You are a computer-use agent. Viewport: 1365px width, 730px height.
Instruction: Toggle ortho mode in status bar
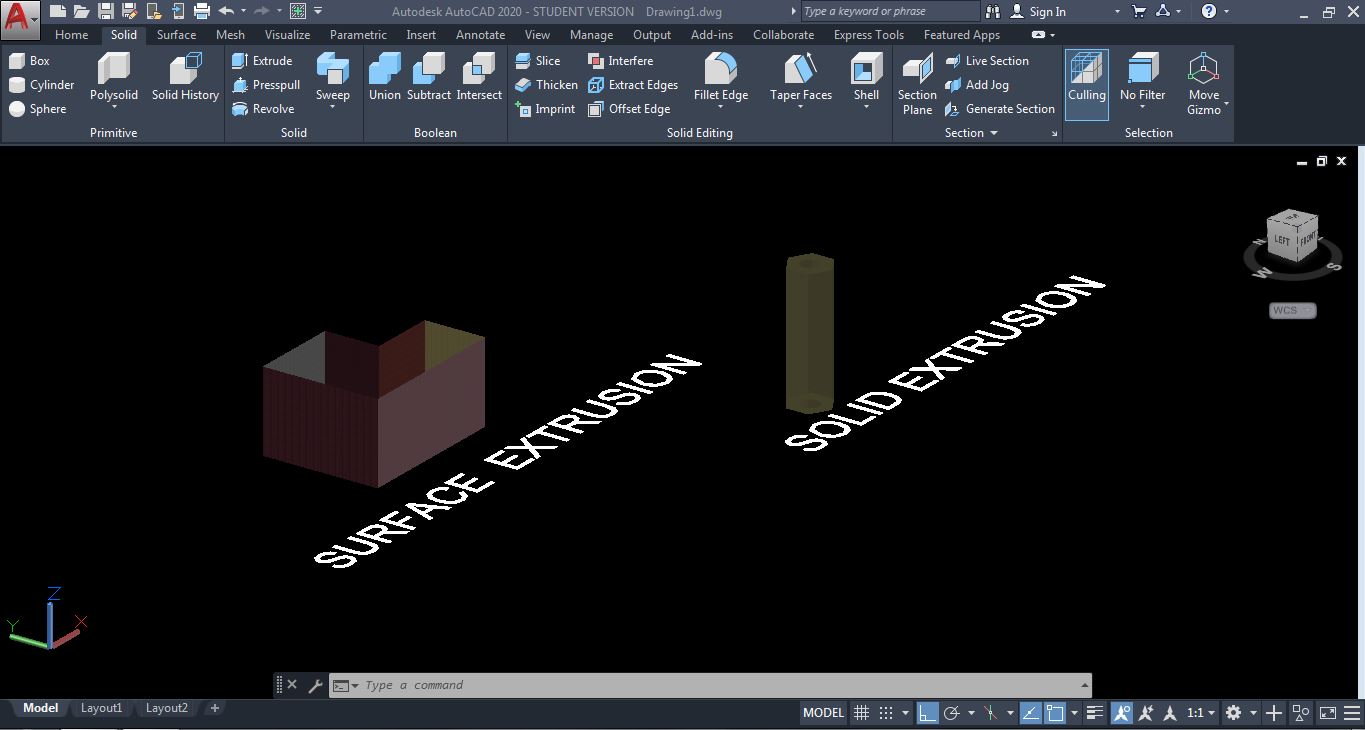point(926,712)
